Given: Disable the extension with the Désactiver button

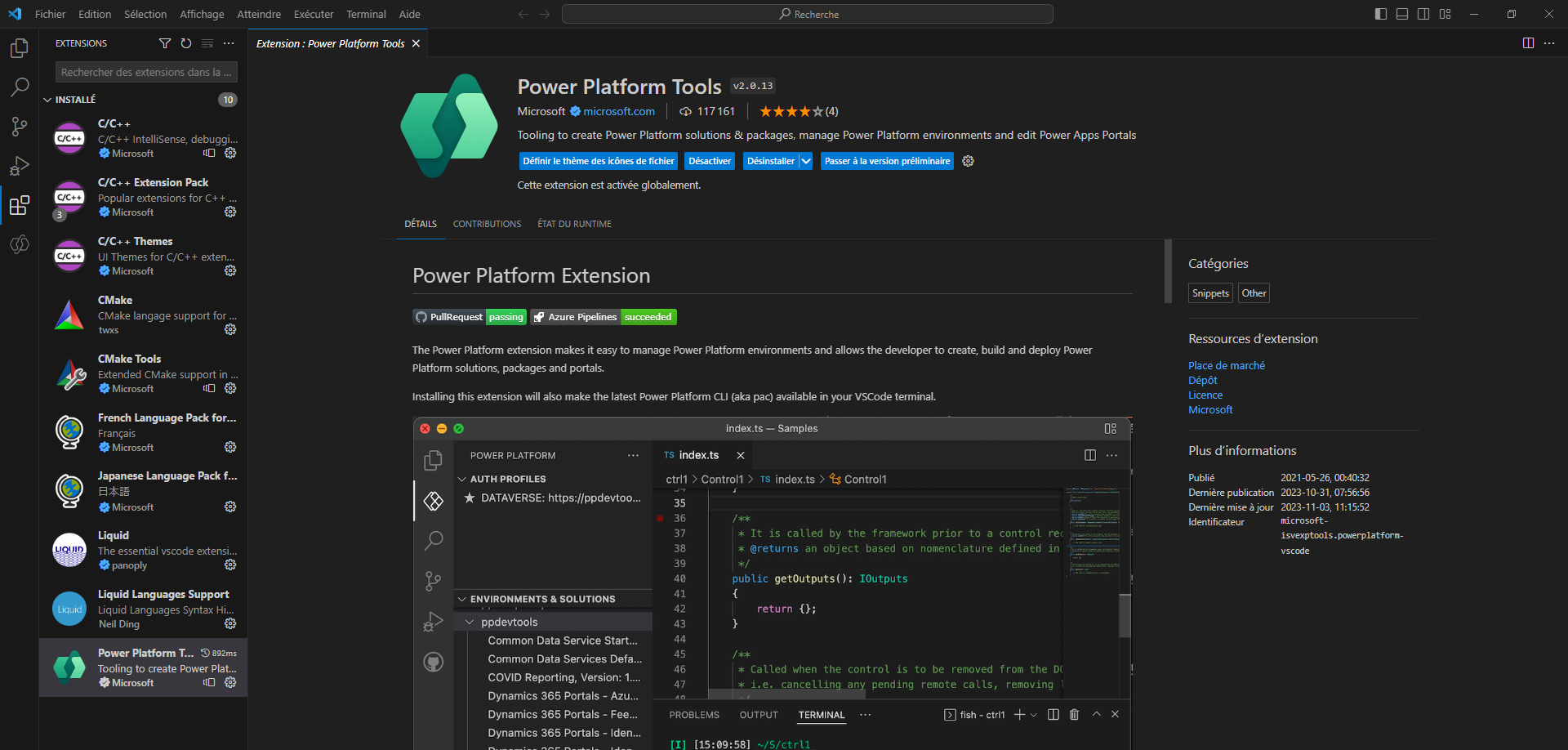Looking at the screenshot, I should click(x=709, y=161).
